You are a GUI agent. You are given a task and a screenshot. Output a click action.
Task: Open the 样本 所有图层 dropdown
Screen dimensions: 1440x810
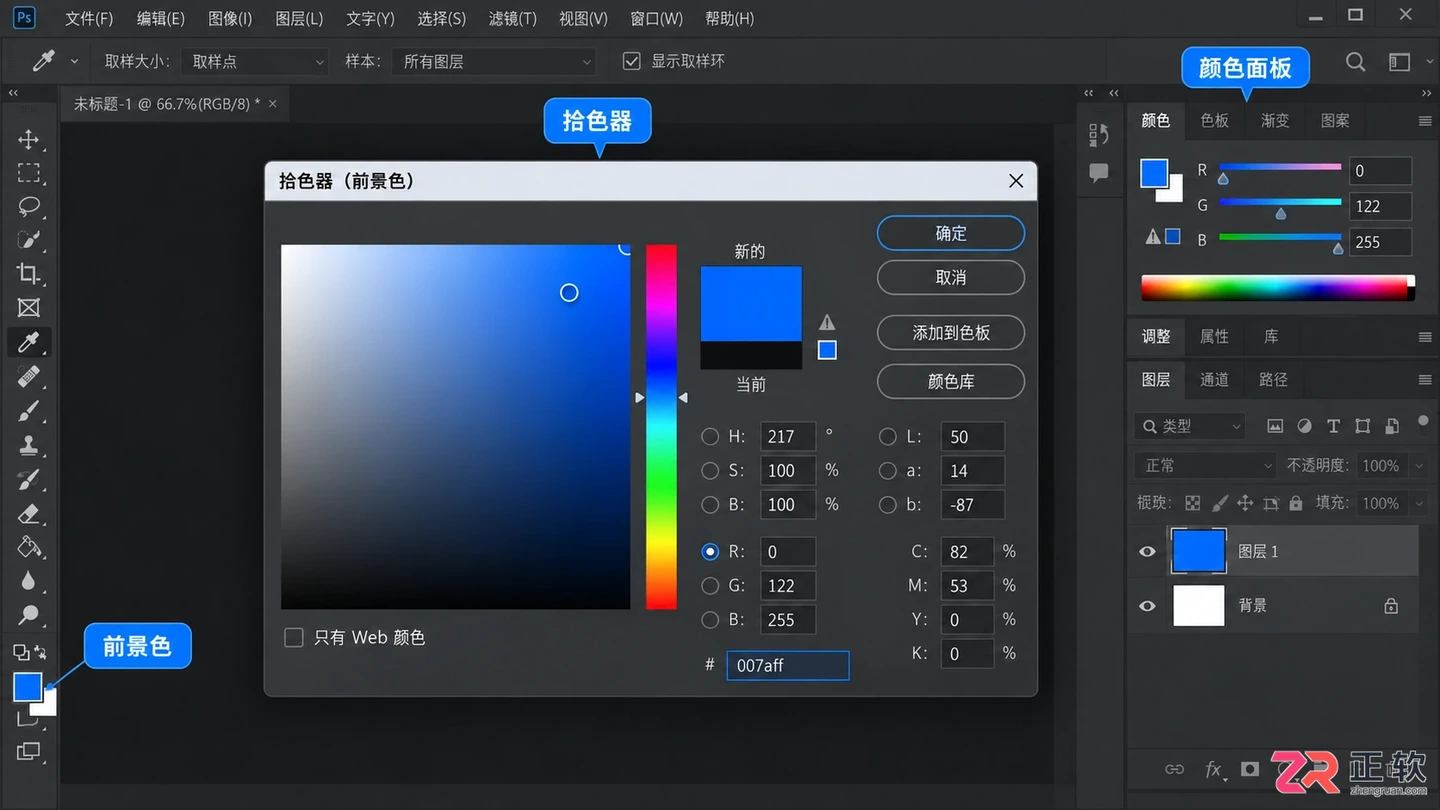[x=494, y=62]
